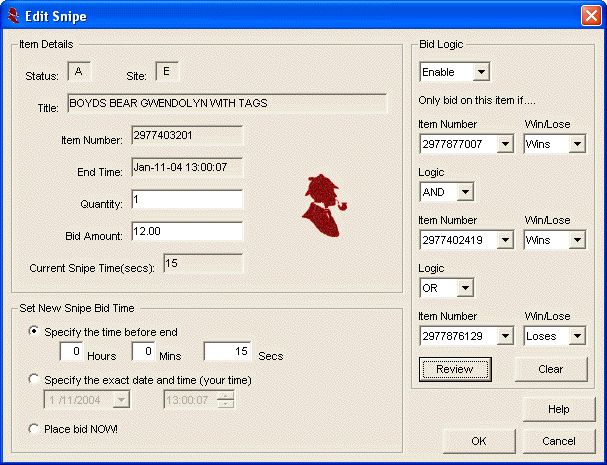Open the OR logic operator dropdown
Screen dimensions: 607x465
click(x=465, y=288)
